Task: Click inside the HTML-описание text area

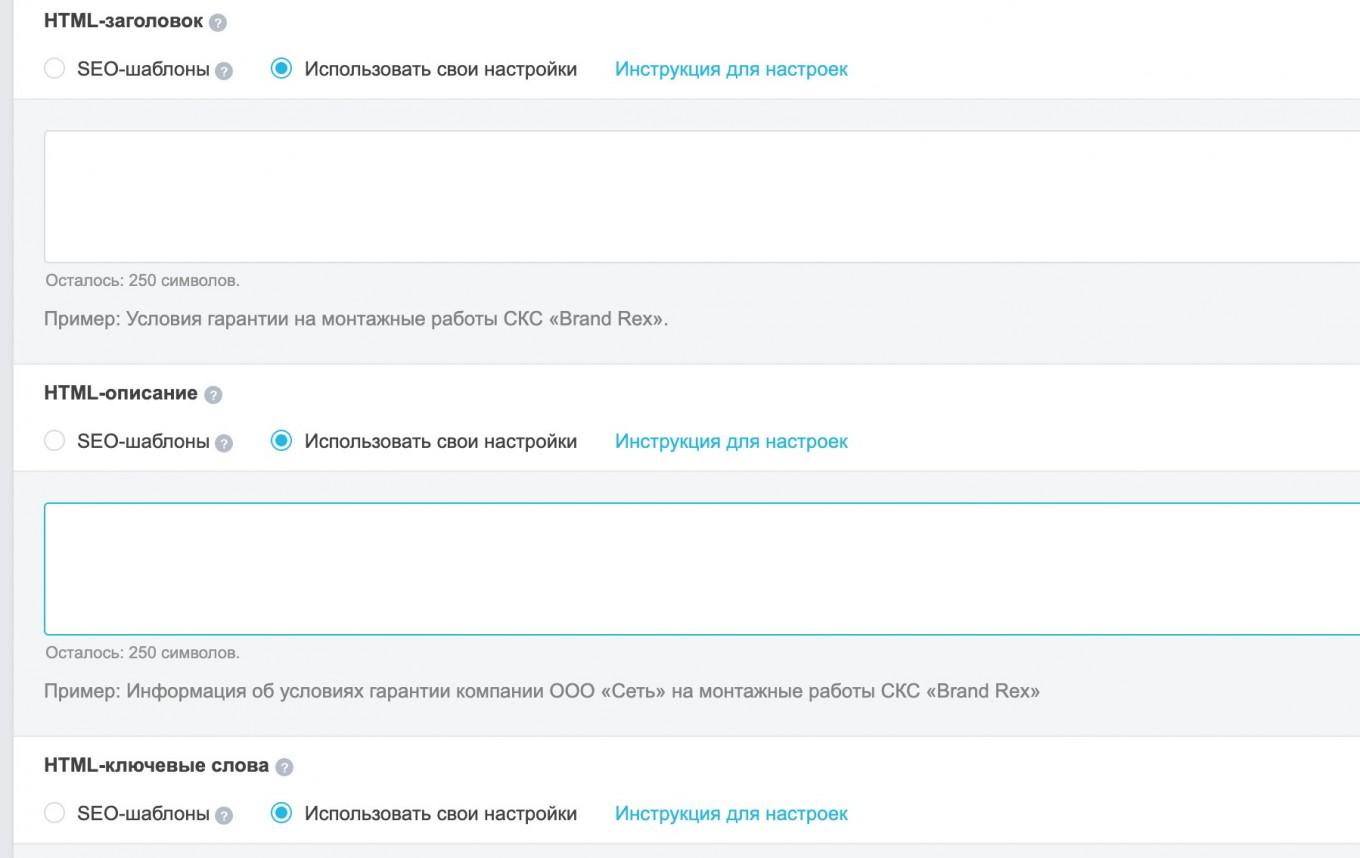Action: click(x=700, y=568)
